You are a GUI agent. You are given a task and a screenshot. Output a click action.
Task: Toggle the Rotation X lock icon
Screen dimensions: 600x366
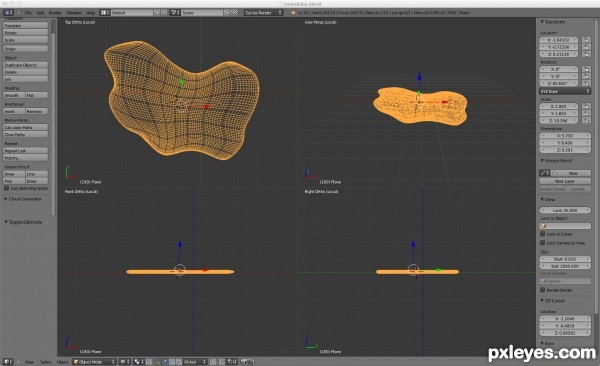point(586,69)
